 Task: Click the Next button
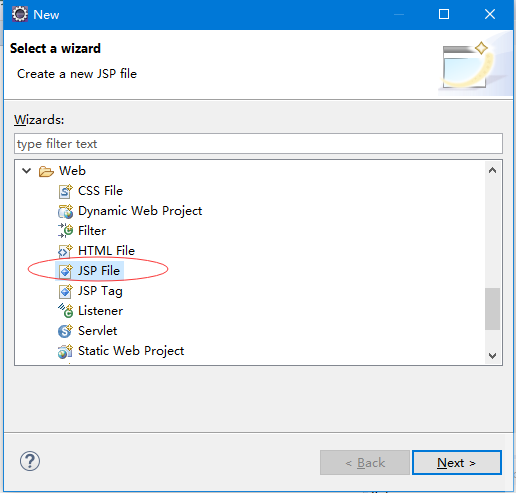pos(457,463)
